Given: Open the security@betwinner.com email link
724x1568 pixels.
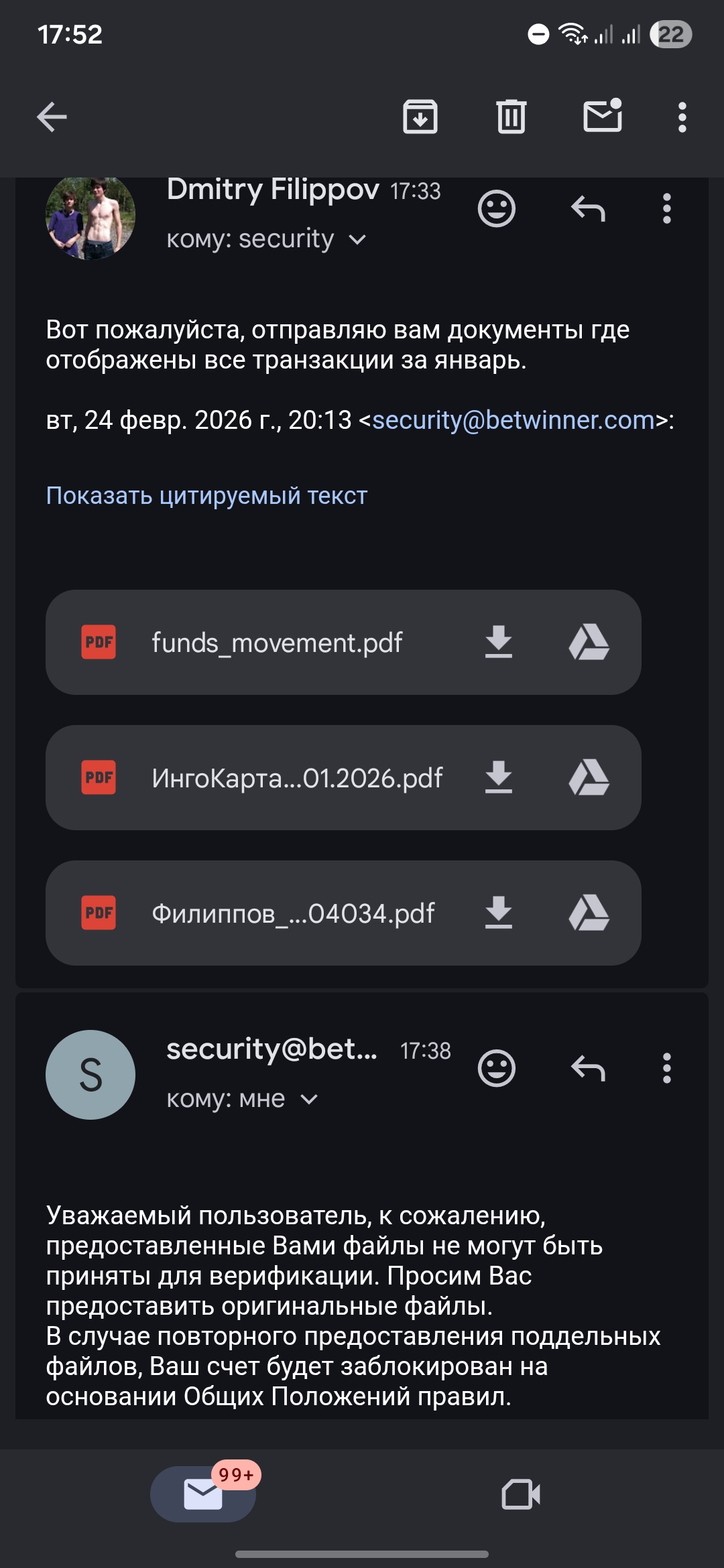Looking at the screenshot, I should click(513, 420).
